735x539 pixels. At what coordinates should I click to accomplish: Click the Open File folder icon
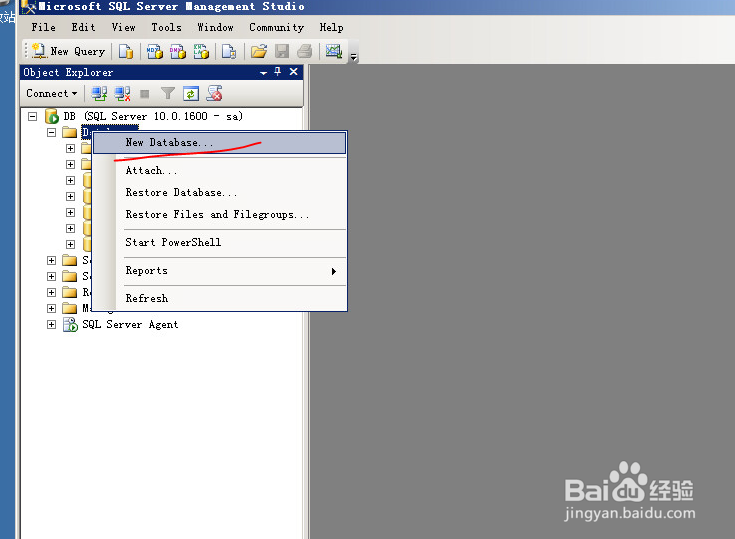pyautogui.click(x=258, y=51)
